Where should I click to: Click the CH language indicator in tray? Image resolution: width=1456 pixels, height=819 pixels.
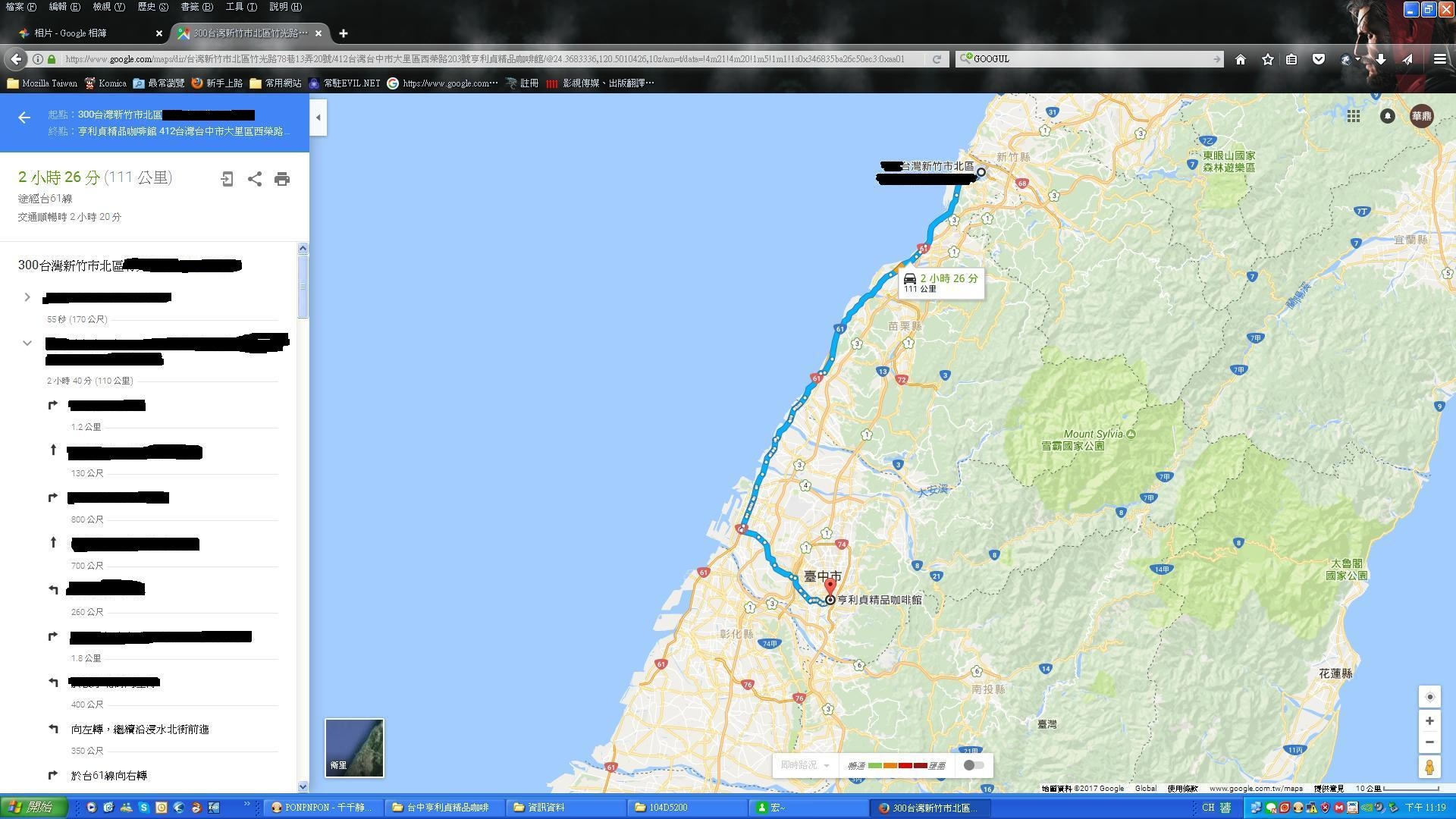(x=1209, y=808)
